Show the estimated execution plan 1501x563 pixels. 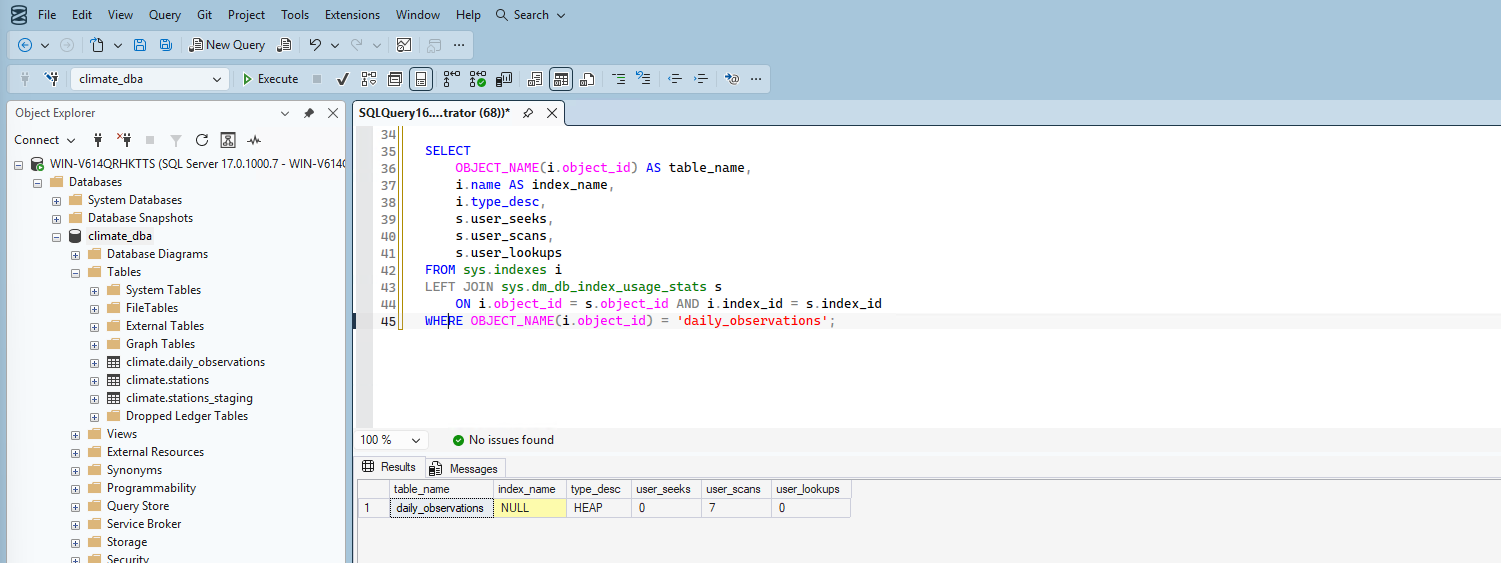point(369,79)
